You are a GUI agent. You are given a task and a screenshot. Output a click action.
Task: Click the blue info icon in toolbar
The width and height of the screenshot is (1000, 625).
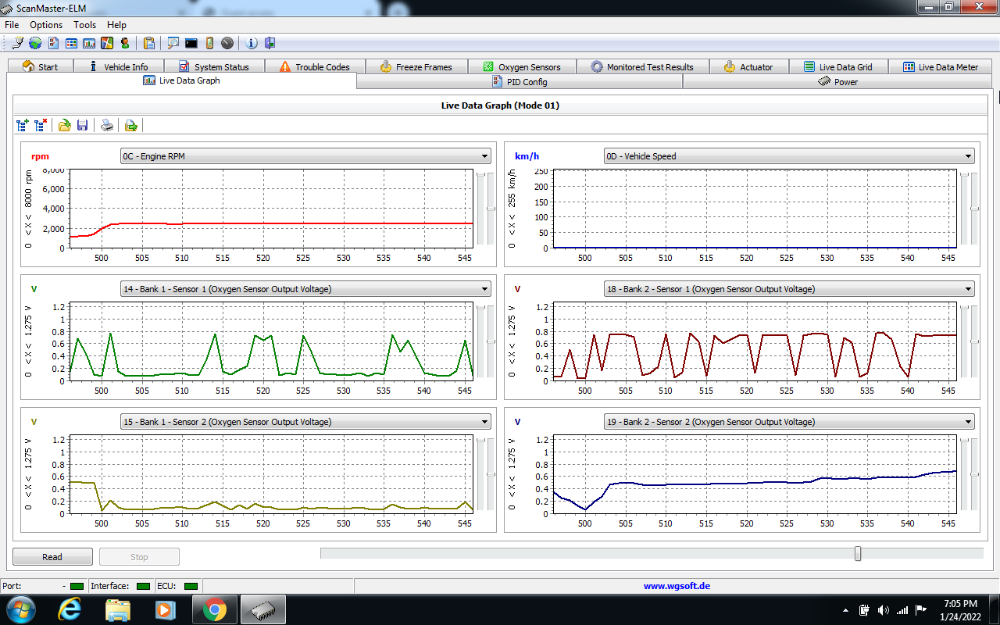click(x=251, y=43)
